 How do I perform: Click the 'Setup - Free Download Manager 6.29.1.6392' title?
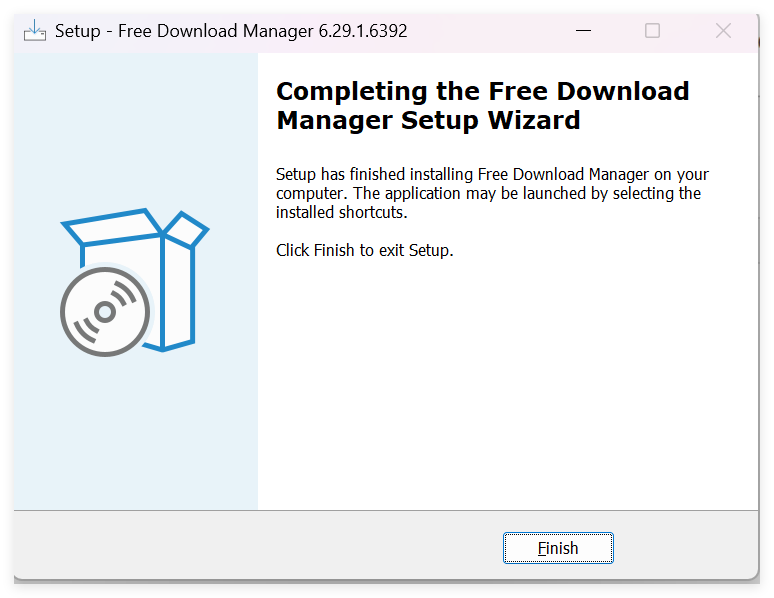point(231,31)
